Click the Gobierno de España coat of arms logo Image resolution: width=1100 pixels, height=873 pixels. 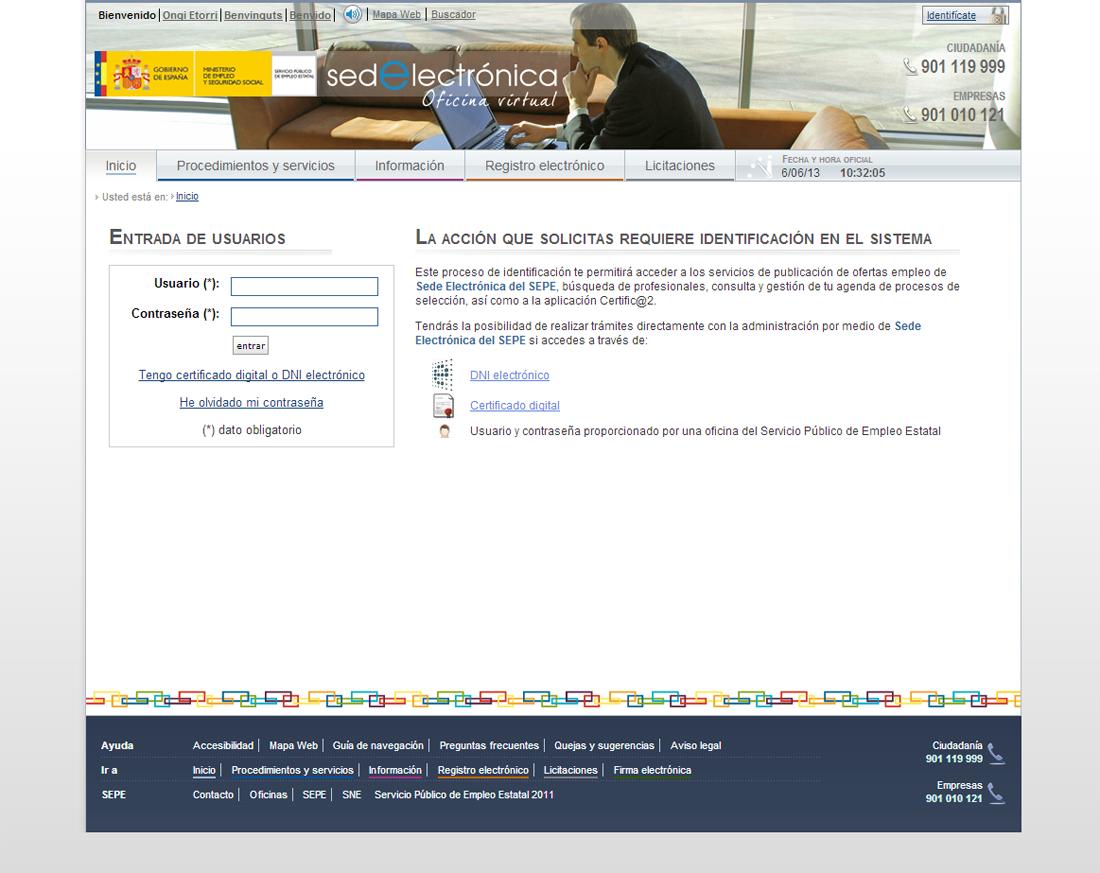pos(130,76)
